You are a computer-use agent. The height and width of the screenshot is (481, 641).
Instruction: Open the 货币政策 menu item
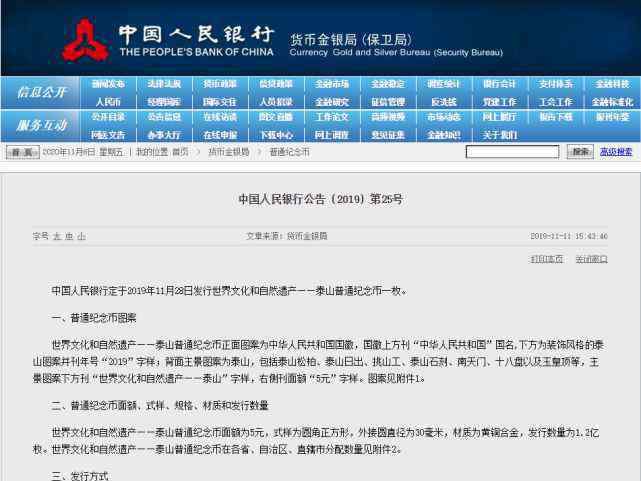220,84
